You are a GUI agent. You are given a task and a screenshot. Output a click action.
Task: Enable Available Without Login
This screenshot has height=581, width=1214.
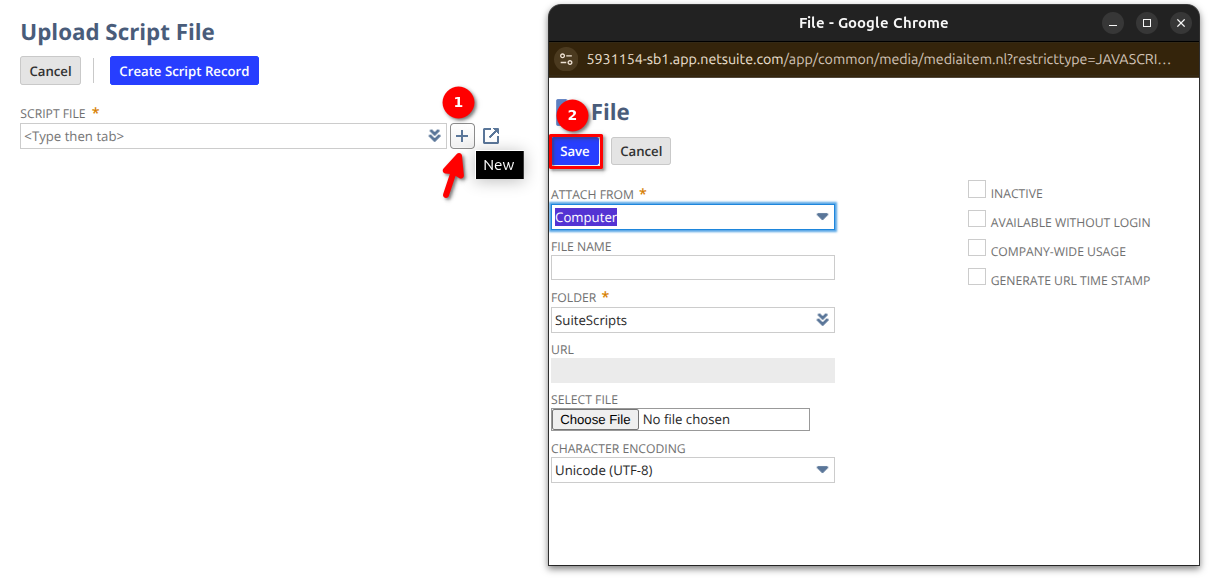coord(977,219)
